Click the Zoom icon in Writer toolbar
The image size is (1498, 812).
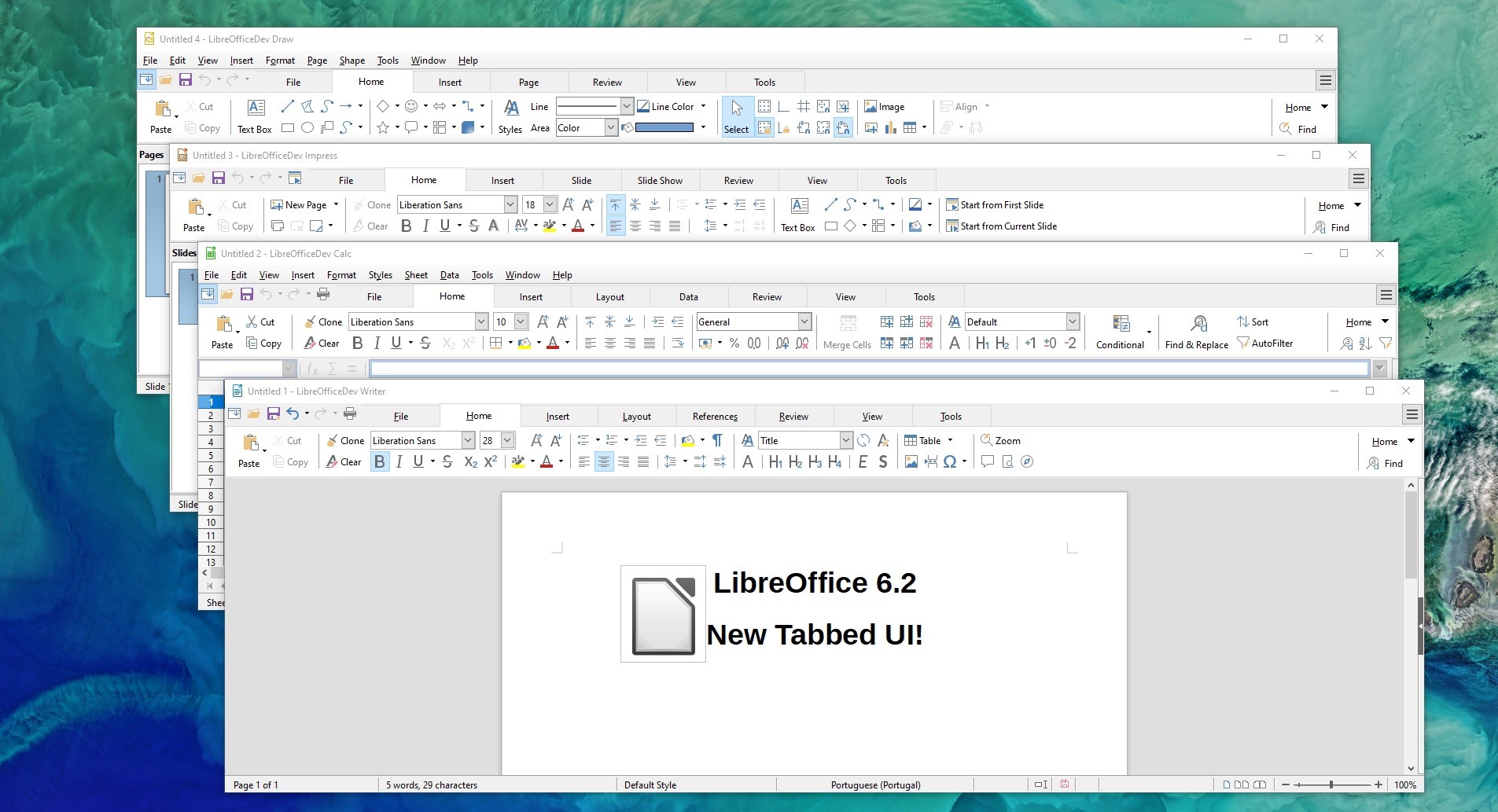click(x=1000, y=440)
